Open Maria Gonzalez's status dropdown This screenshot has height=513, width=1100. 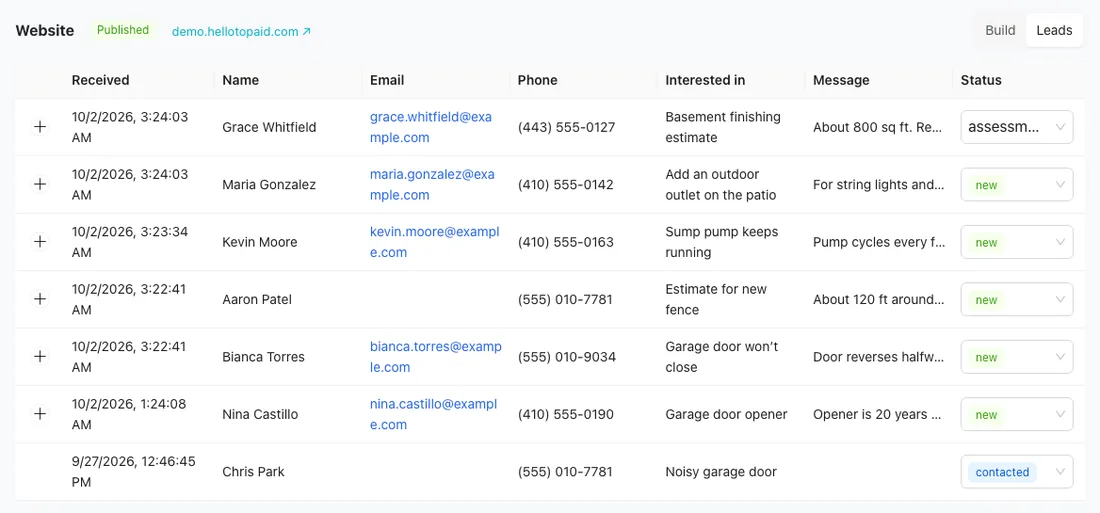(1017, 185)
